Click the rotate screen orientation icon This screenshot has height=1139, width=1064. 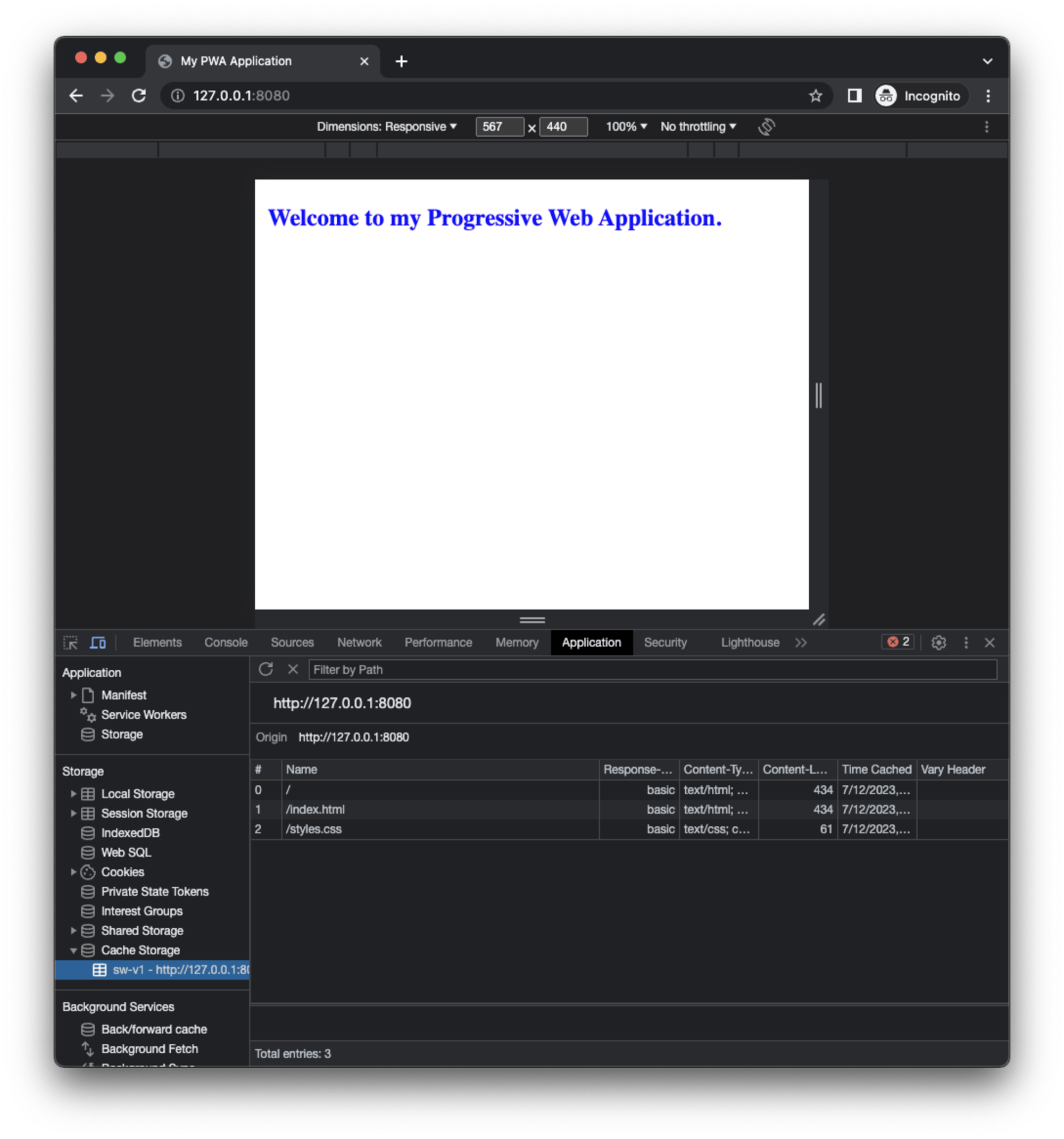coord(766,127)
